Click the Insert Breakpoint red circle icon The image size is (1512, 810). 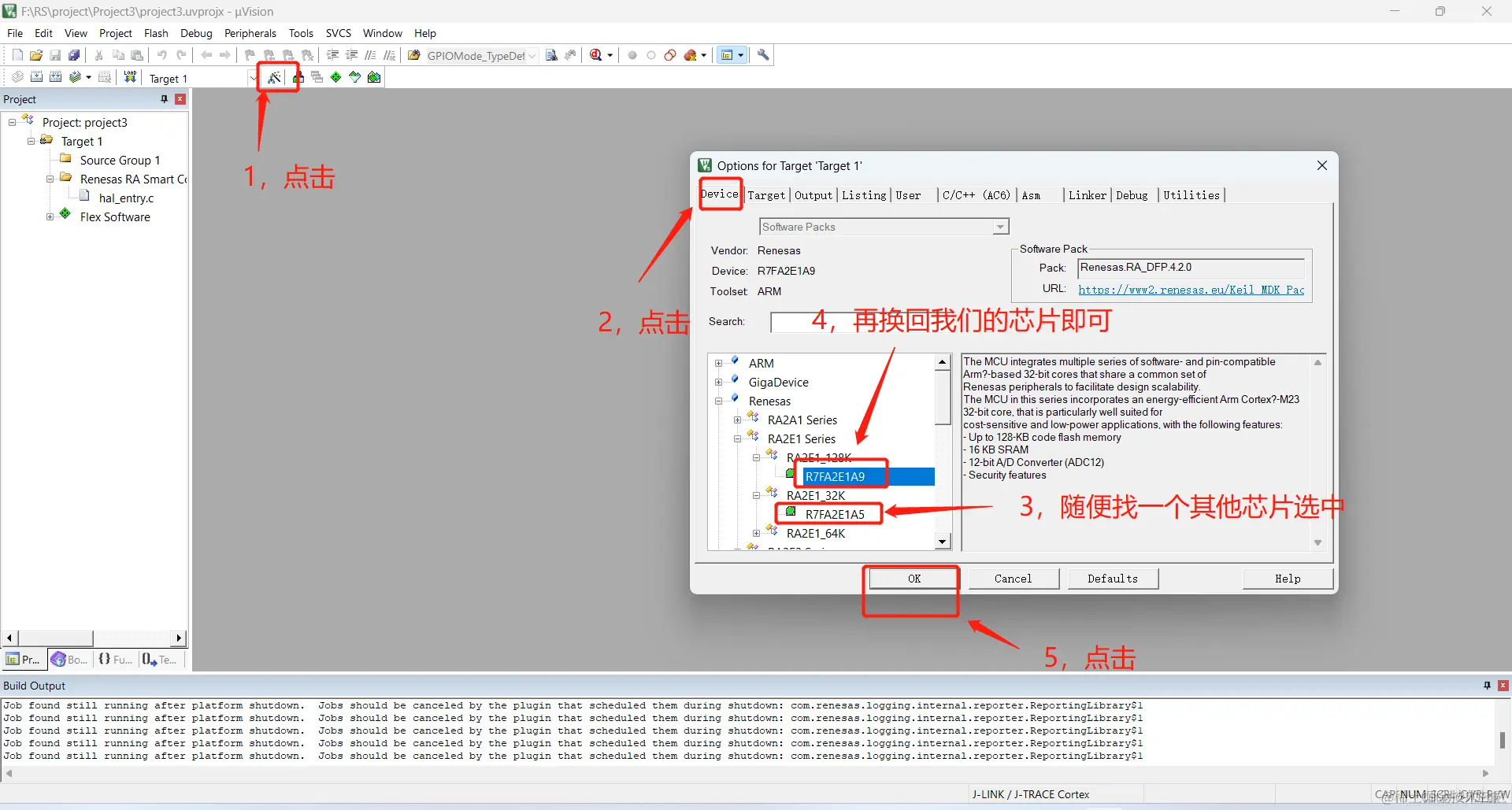click(x=632, y=55)
